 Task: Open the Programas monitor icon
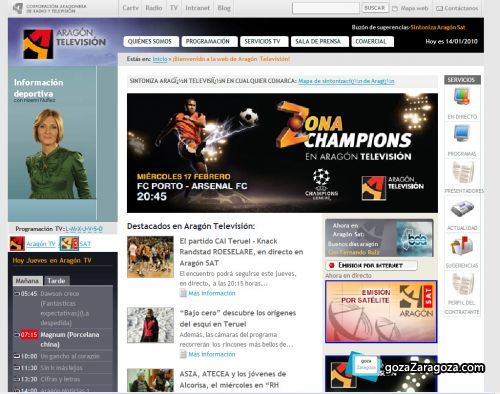(462, 133)
